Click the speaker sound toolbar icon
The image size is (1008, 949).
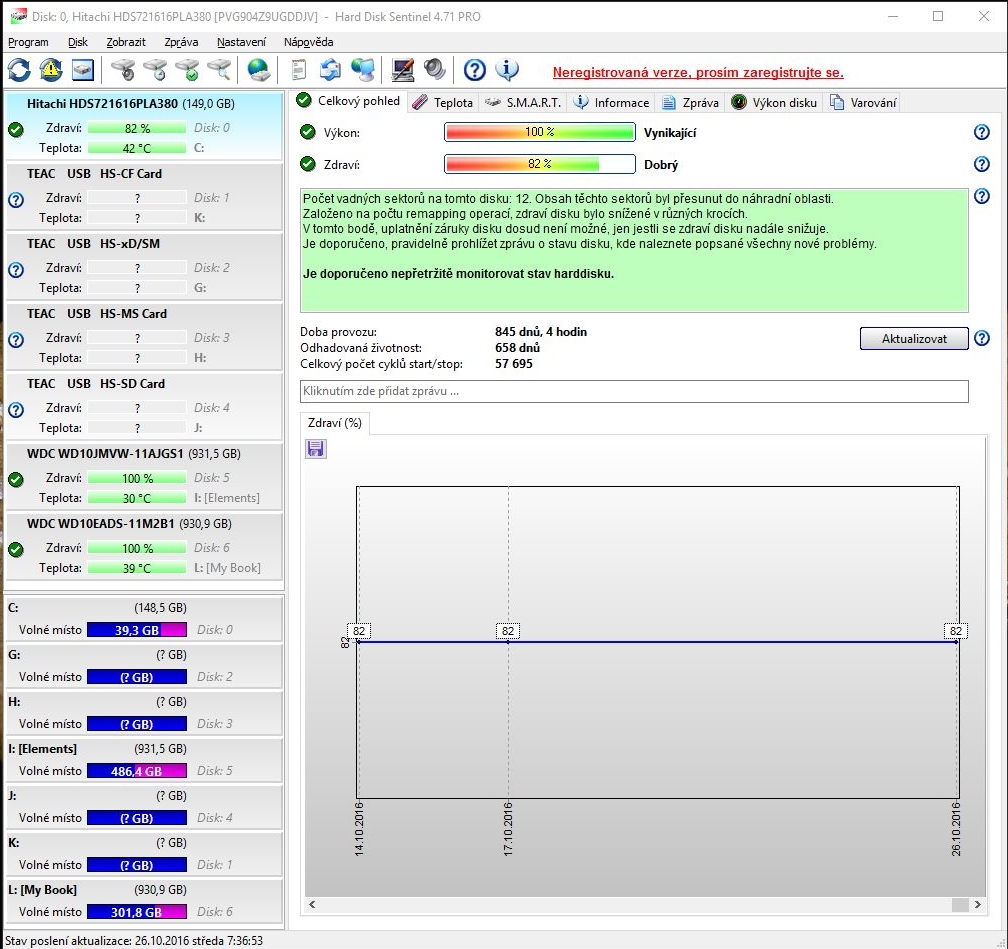(x=435, y=70)
